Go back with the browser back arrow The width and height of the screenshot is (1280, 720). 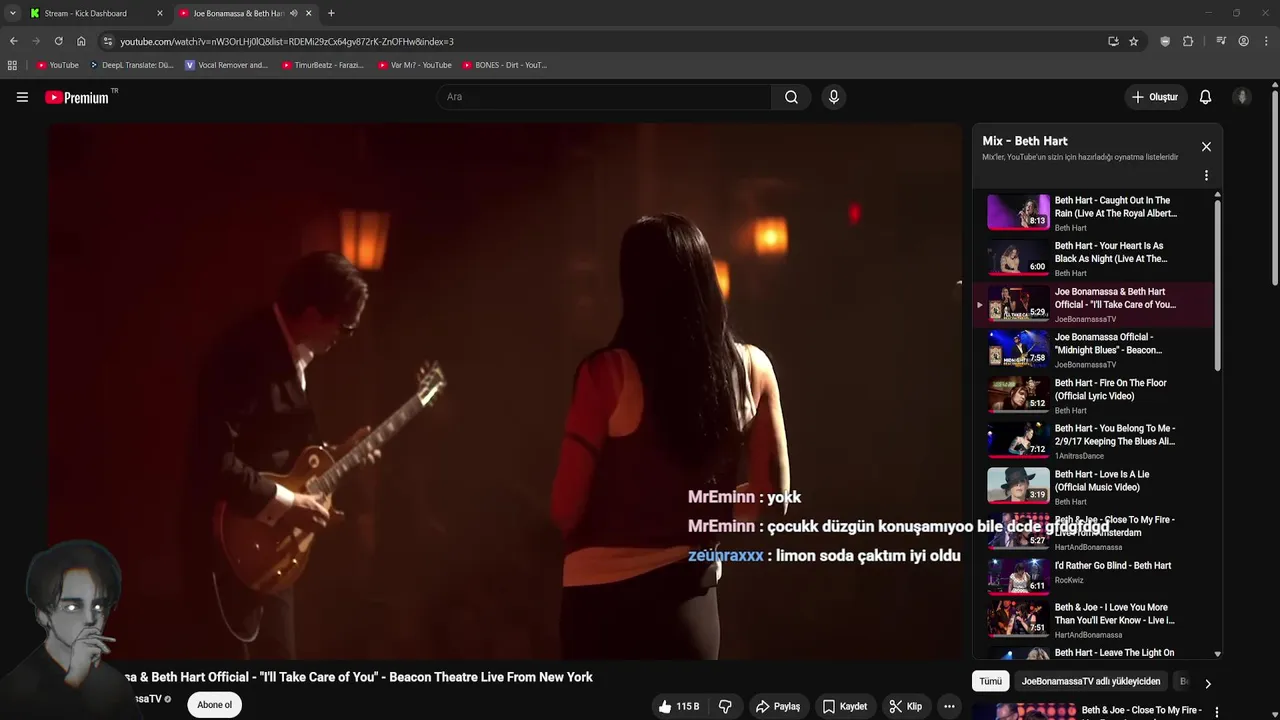coord(13,41)
